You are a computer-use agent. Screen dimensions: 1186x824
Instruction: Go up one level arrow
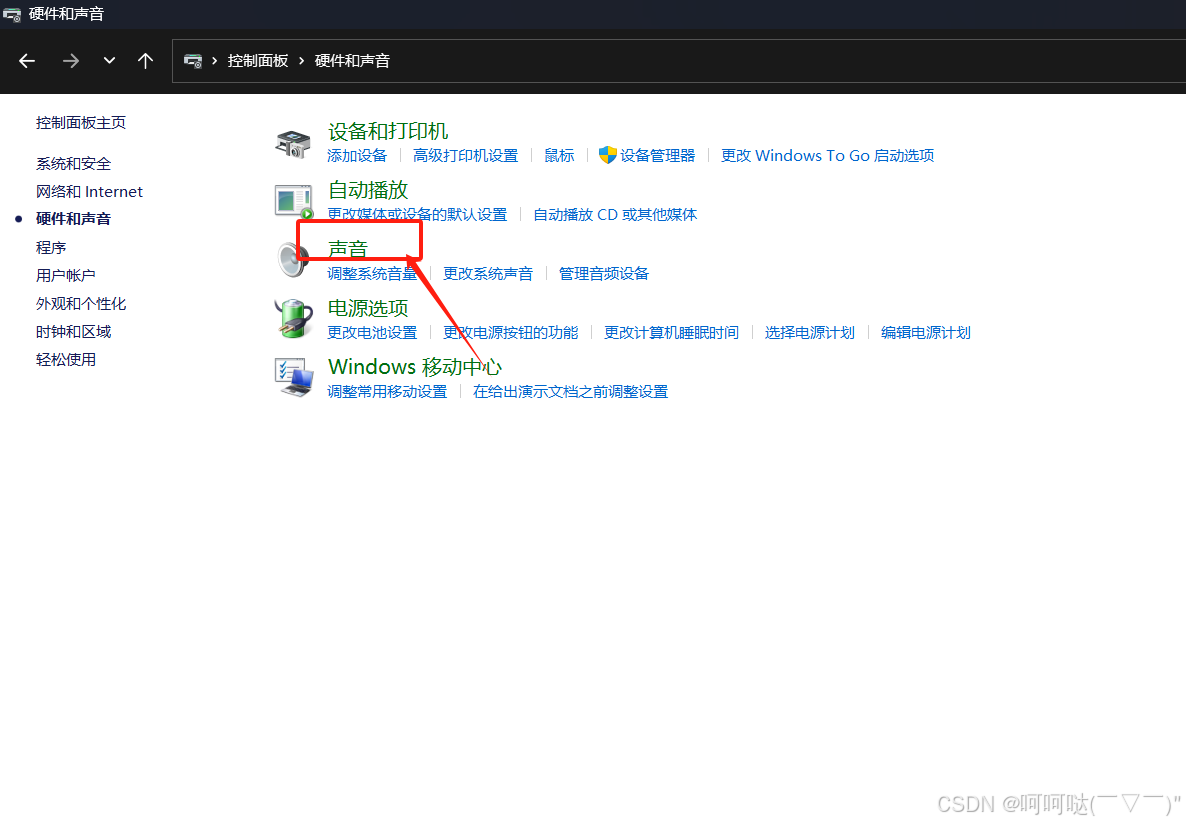tap(145, 61)
